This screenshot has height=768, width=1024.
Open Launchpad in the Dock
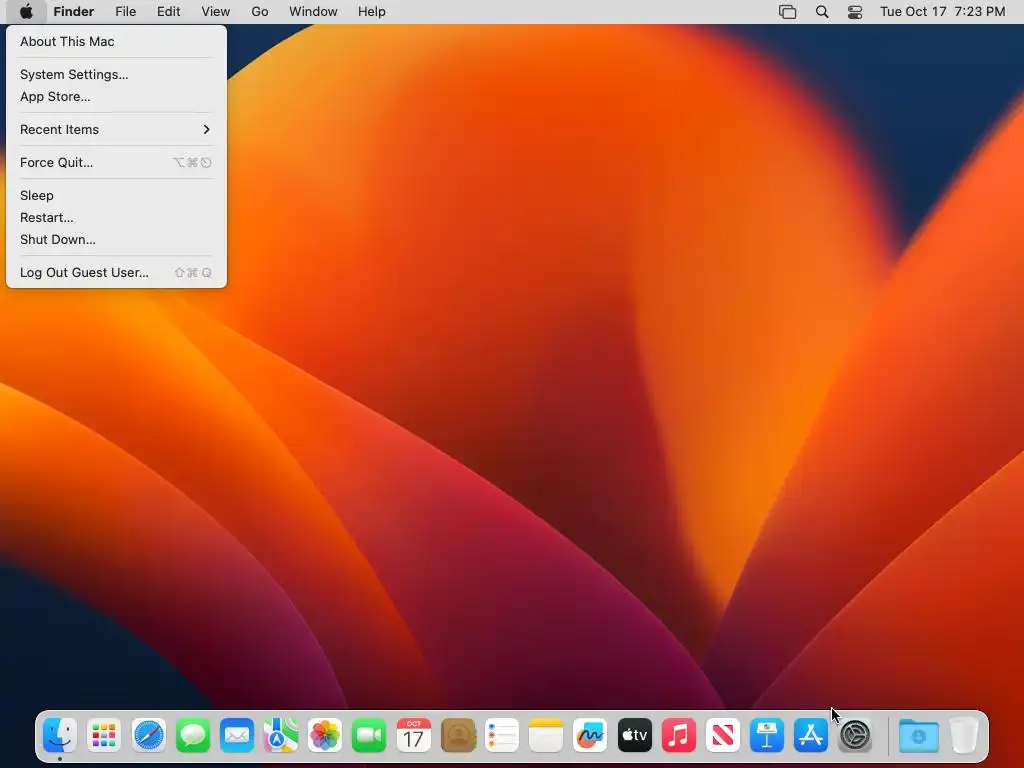[104, 735]
